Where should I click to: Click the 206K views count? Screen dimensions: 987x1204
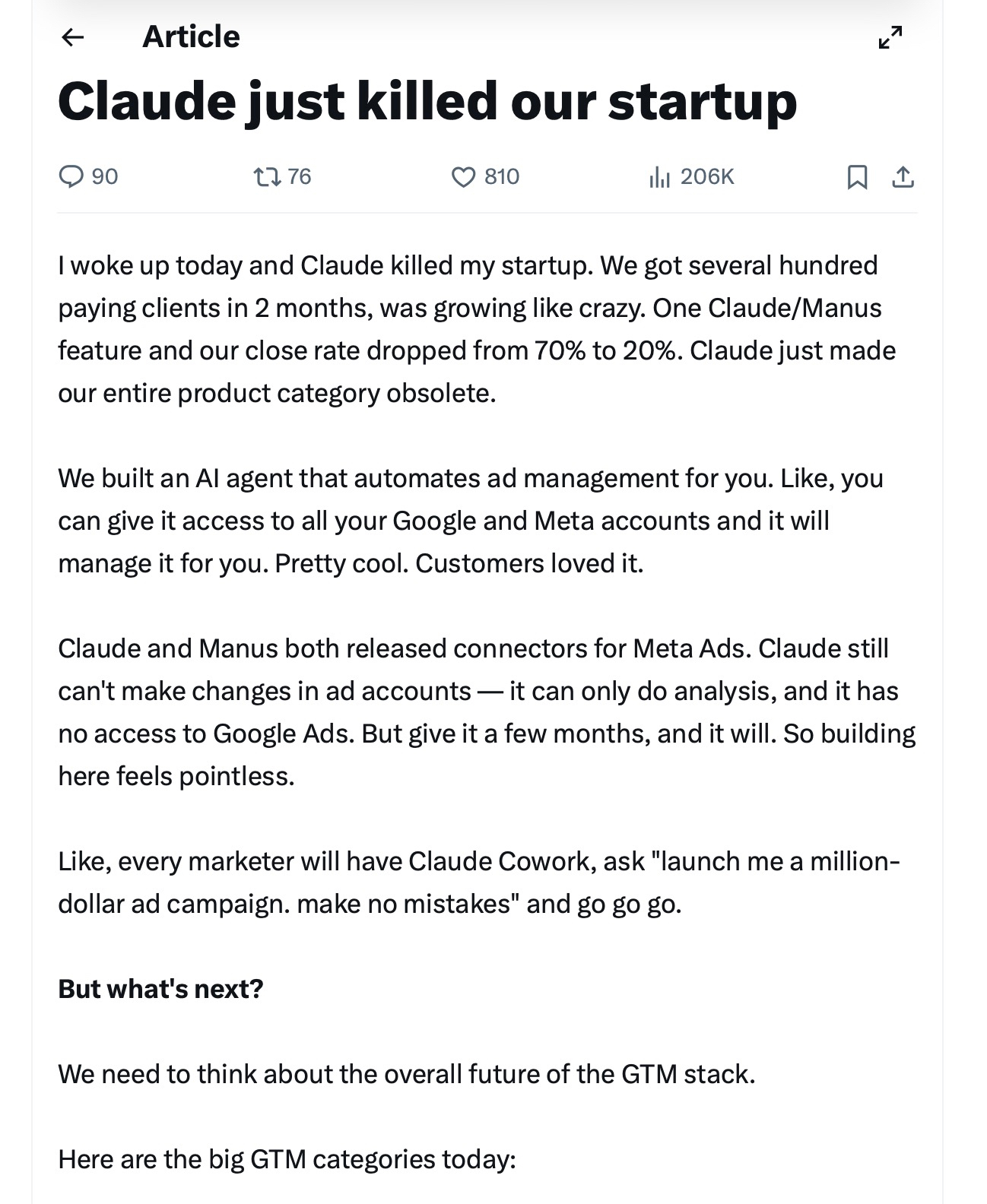[x=707, y=176]
